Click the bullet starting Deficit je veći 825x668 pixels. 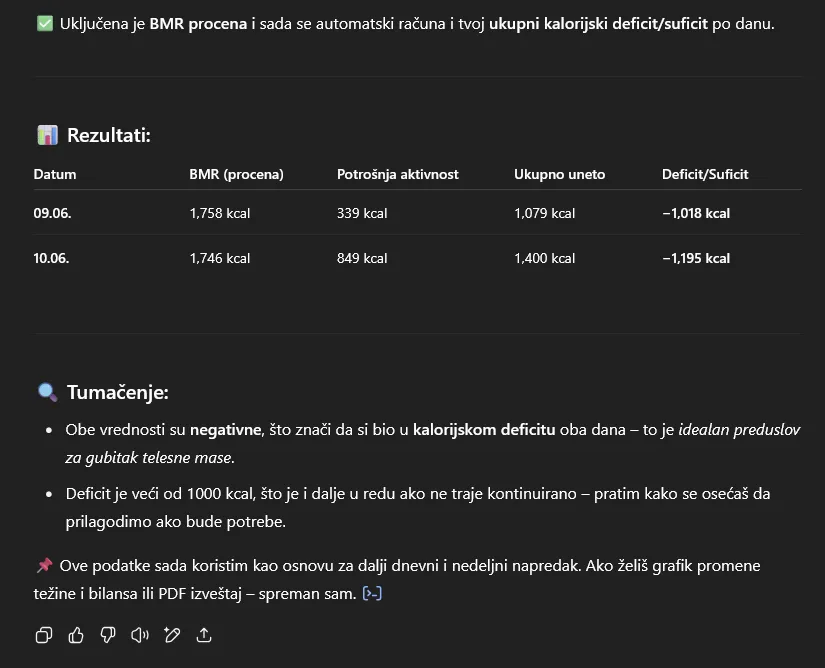[418, 508]
